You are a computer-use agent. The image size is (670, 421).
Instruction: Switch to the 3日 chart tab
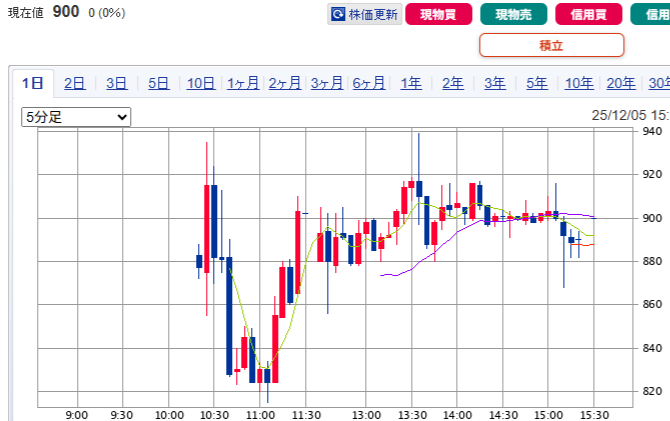tap(117, 84)
